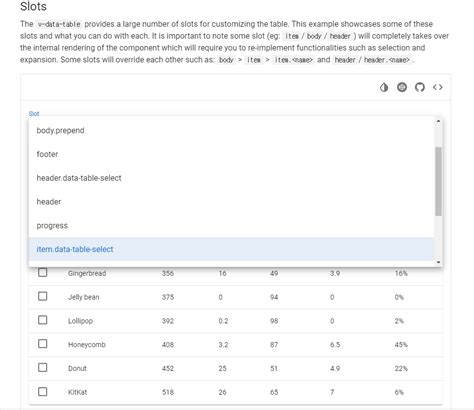The image size is (474, 410).
Task: Check the Gingerbread row checkbox
Action: (x=43, y=272)
